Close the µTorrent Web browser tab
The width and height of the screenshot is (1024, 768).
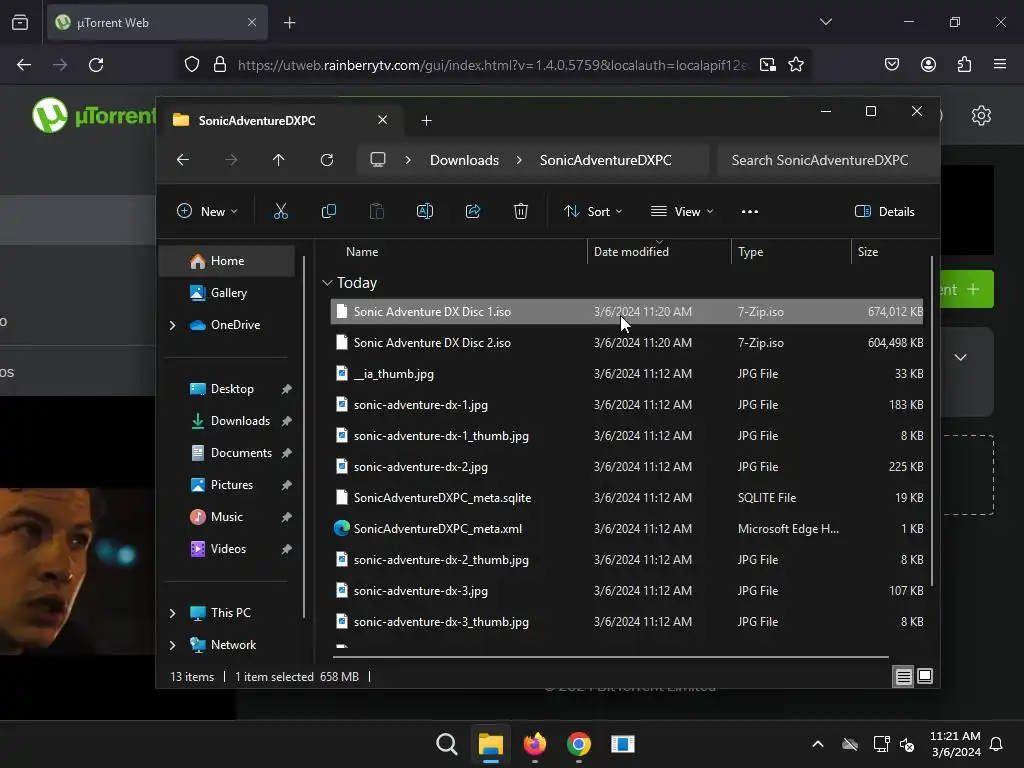coord(252,23)
